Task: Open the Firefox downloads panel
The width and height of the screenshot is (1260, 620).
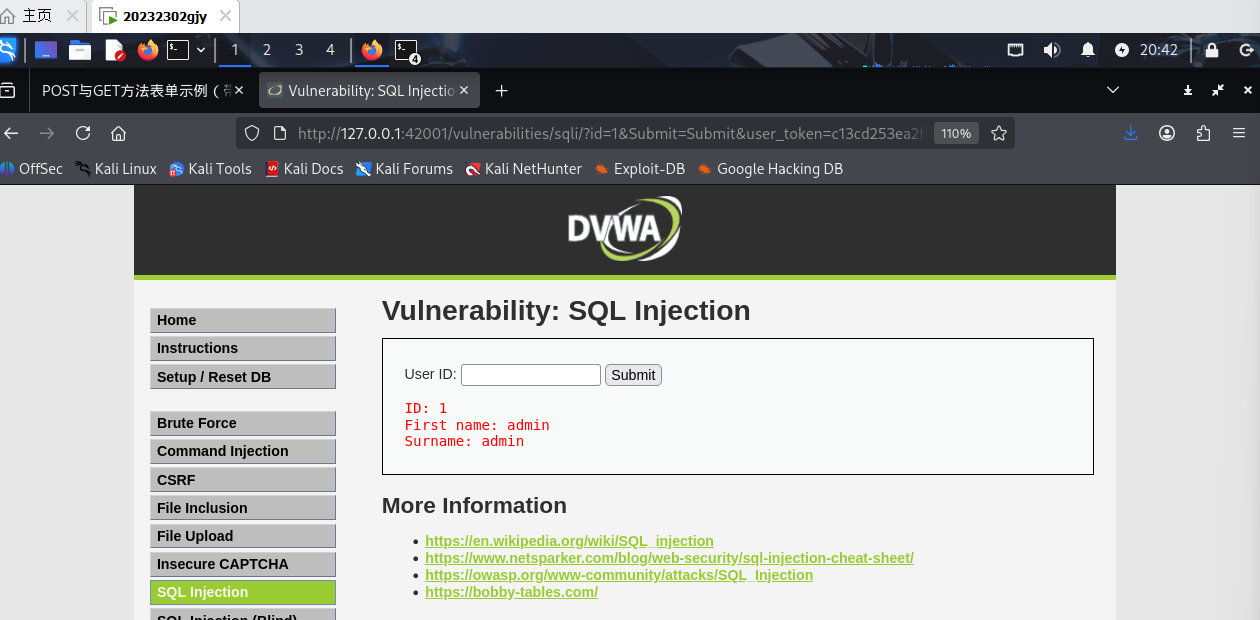Action: (x=1130, y=133)
